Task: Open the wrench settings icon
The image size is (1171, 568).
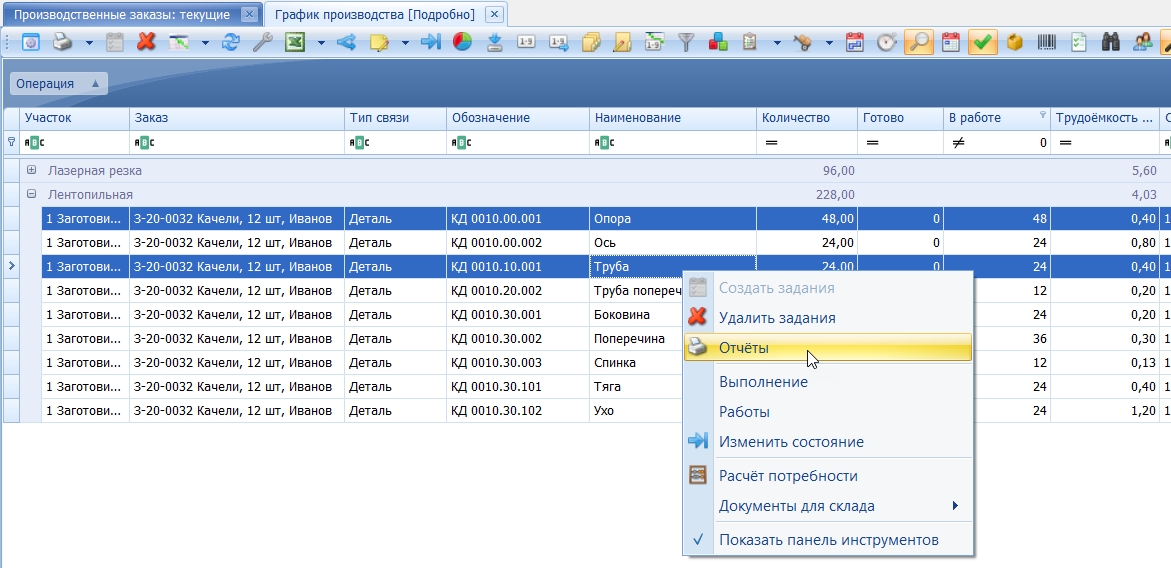Action: (262, 43)
